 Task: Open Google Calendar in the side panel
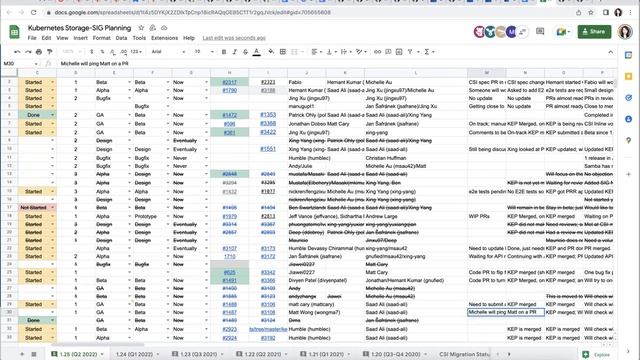629,55
